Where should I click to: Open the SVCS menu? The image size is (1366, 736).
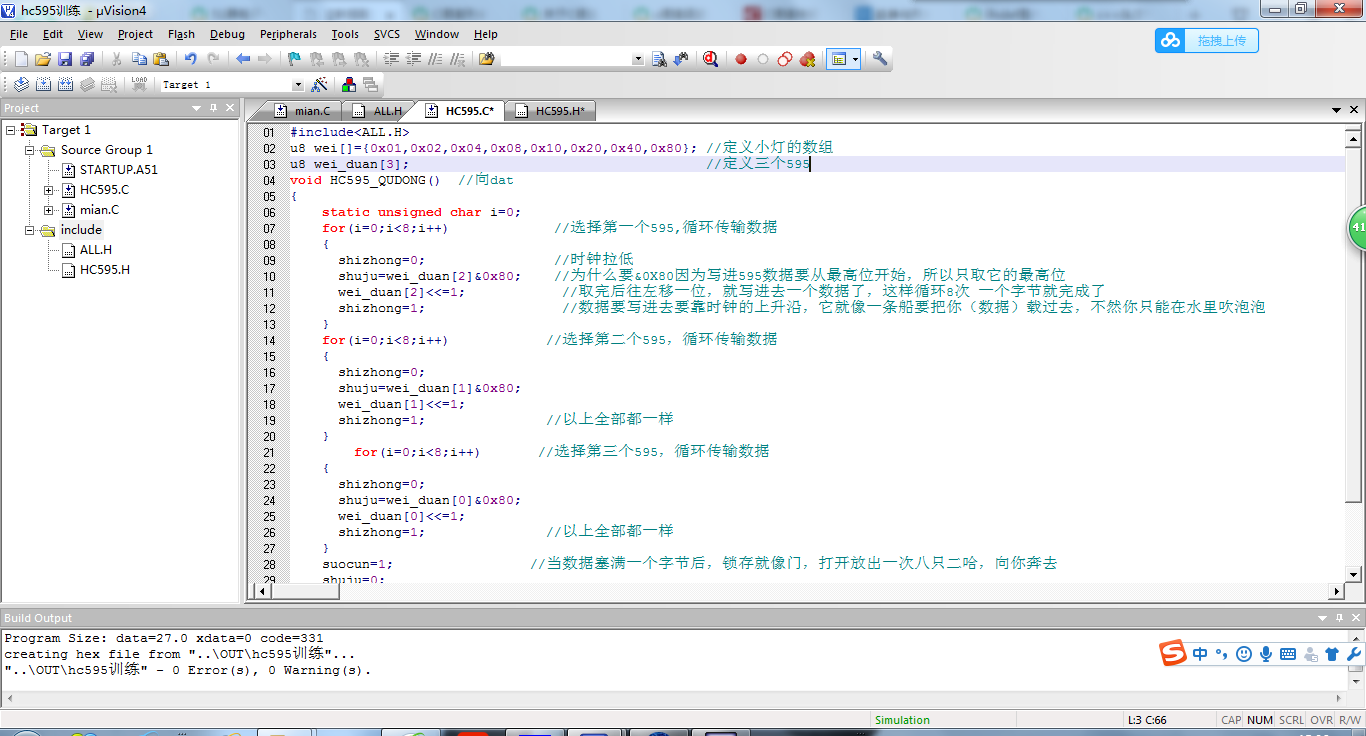tap(387, 34)
